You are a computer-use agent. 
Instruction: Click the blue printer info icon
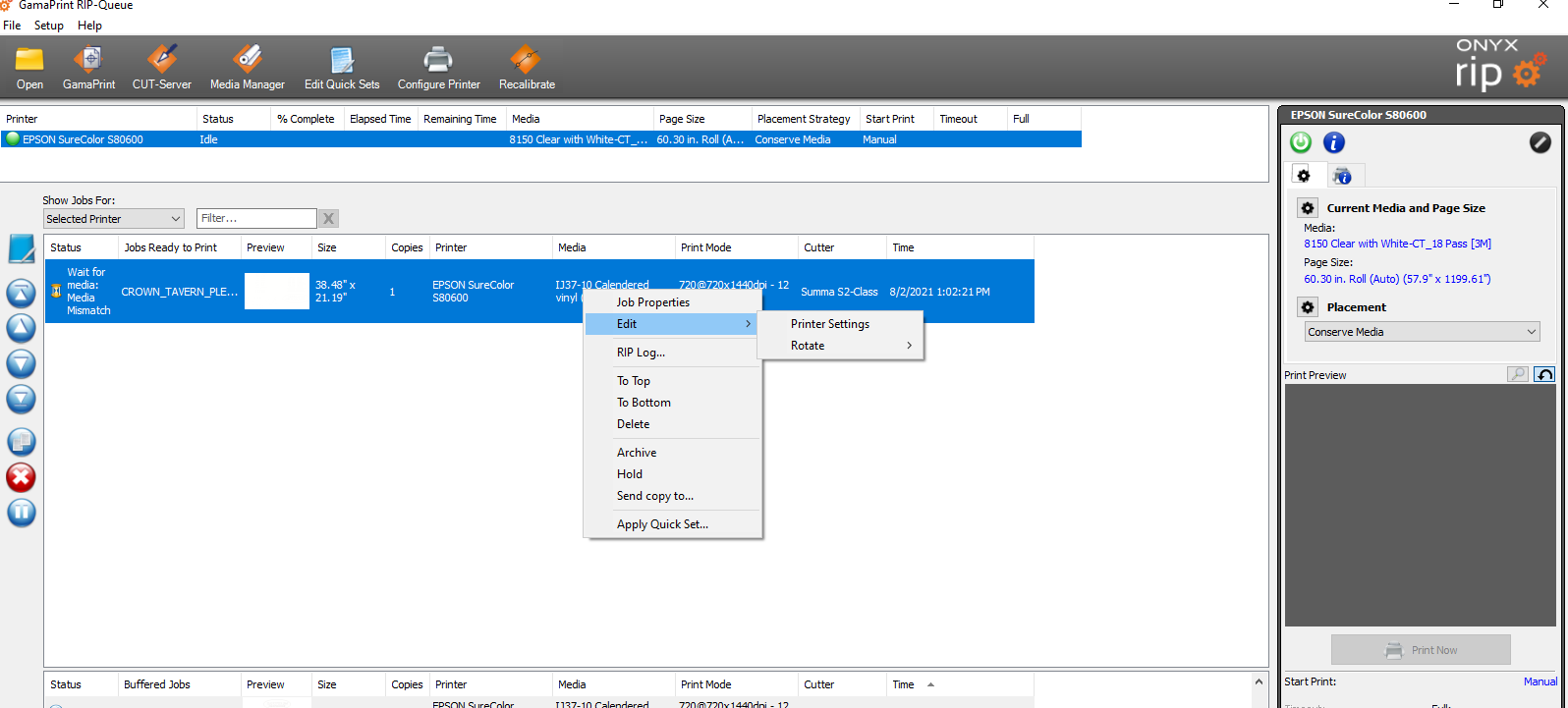(x=1333, y=142)
